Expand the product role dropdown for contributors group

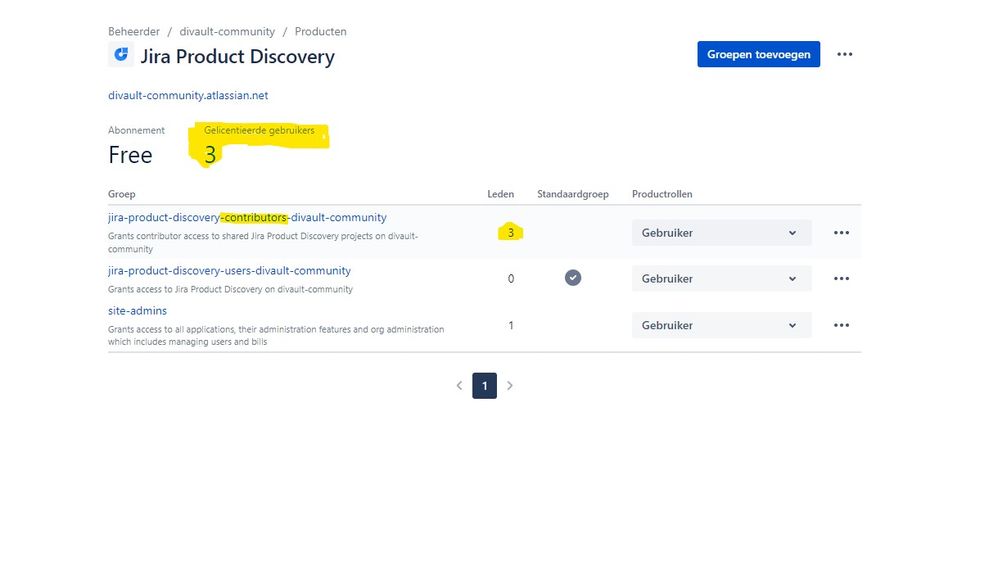click(x=721, y=233)
